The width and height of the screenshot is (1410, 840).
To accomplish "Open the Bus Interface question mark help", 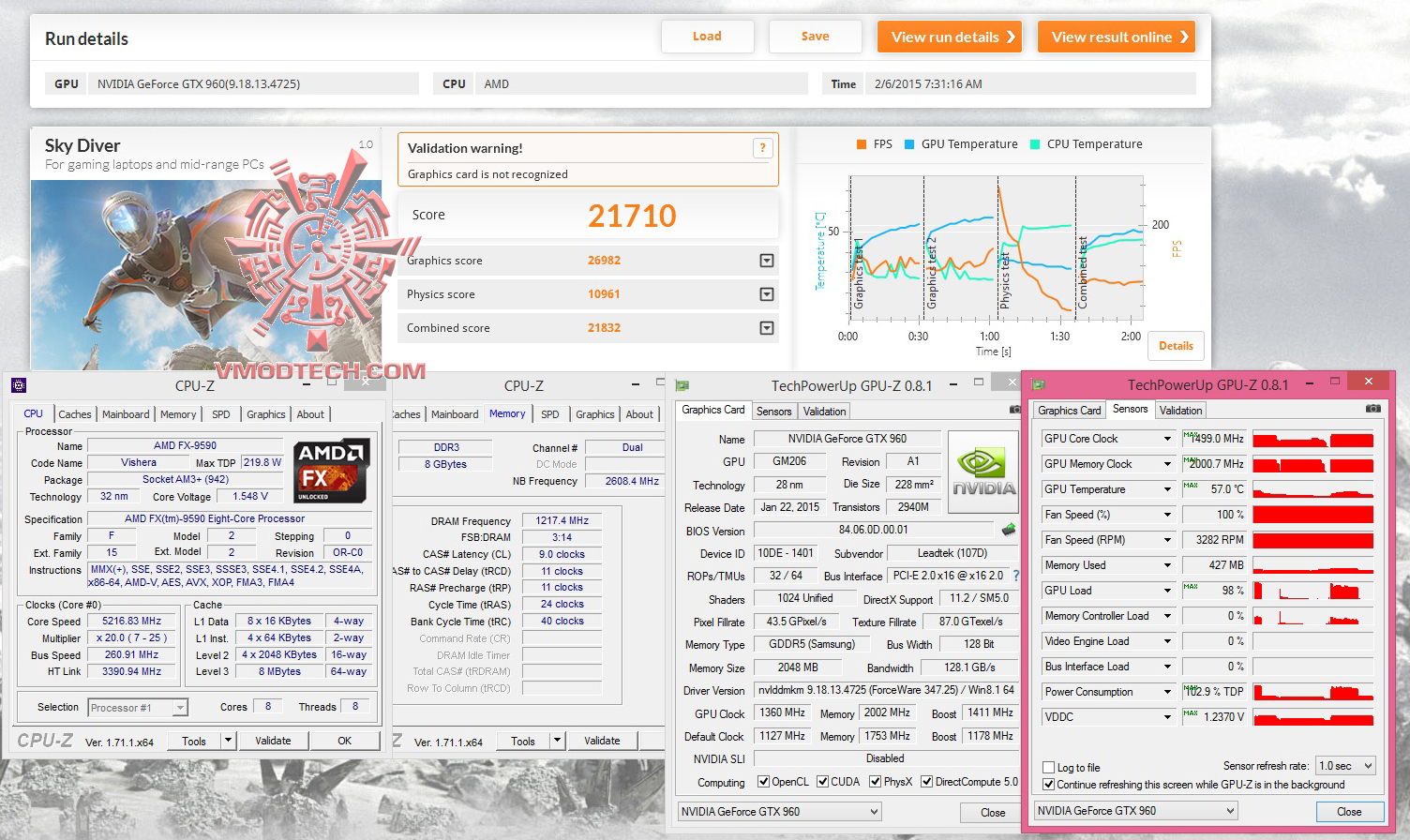I will pyautogui.click(x=1015, y=576).
